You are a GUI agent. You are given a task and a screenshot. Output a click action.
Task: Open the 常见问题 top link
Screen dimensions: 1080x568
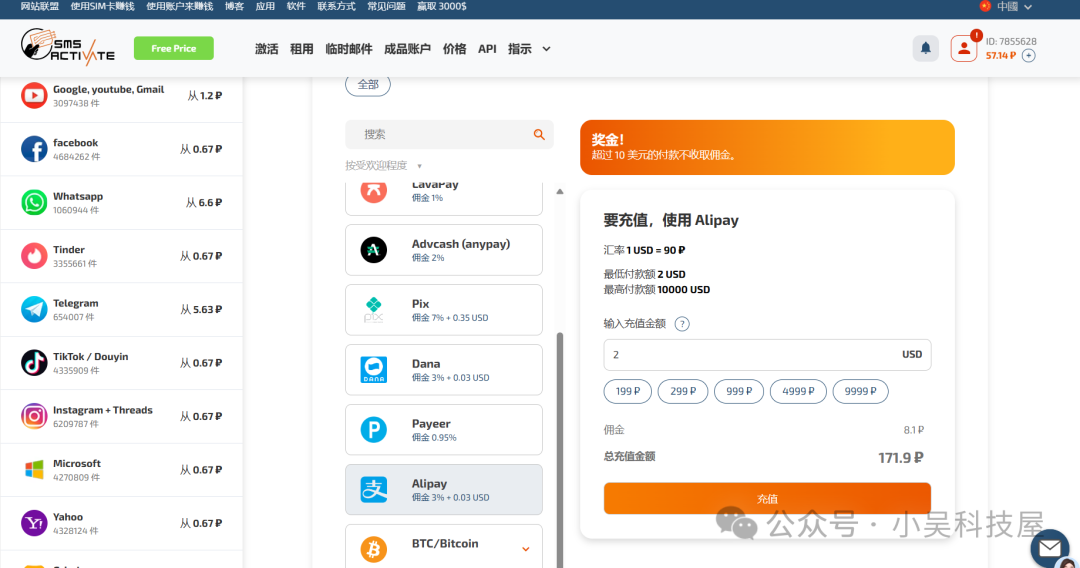386,6
